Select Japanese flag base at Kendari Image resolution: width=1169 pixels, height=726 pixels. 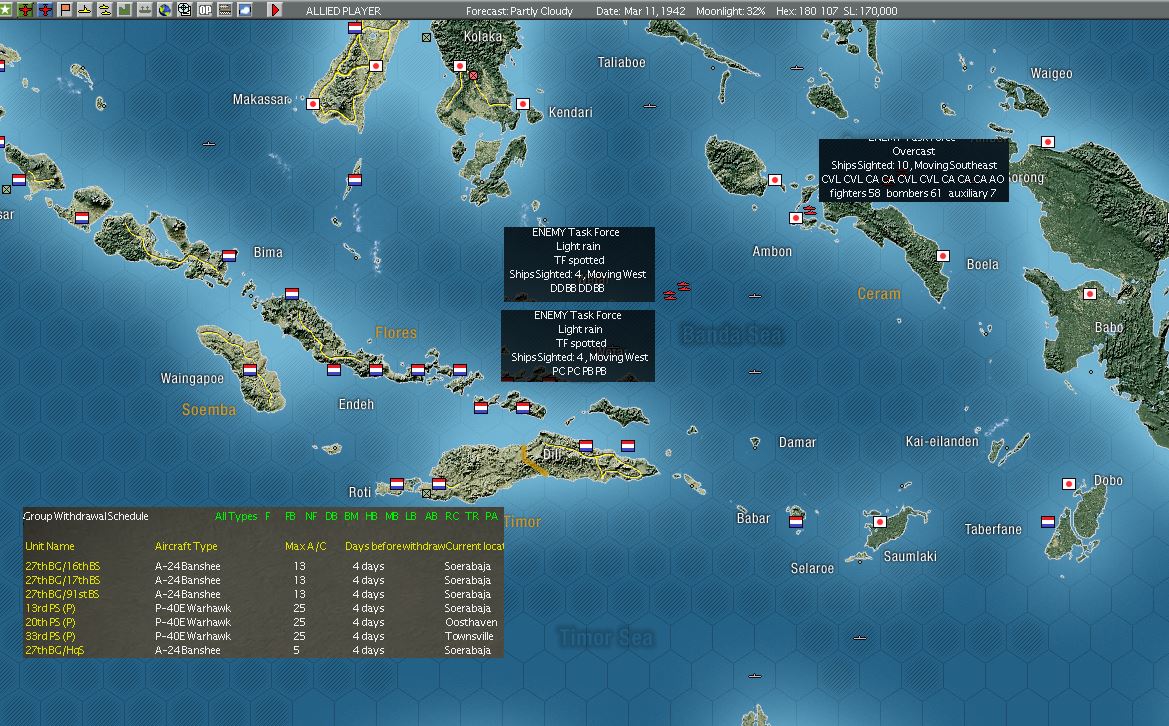tap(523, 104)
